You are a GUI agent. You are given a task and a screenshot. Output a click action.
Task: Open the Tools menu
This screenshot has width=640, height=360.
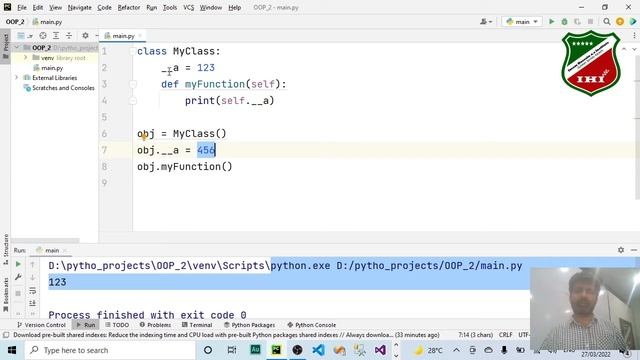tap(170, 7)
